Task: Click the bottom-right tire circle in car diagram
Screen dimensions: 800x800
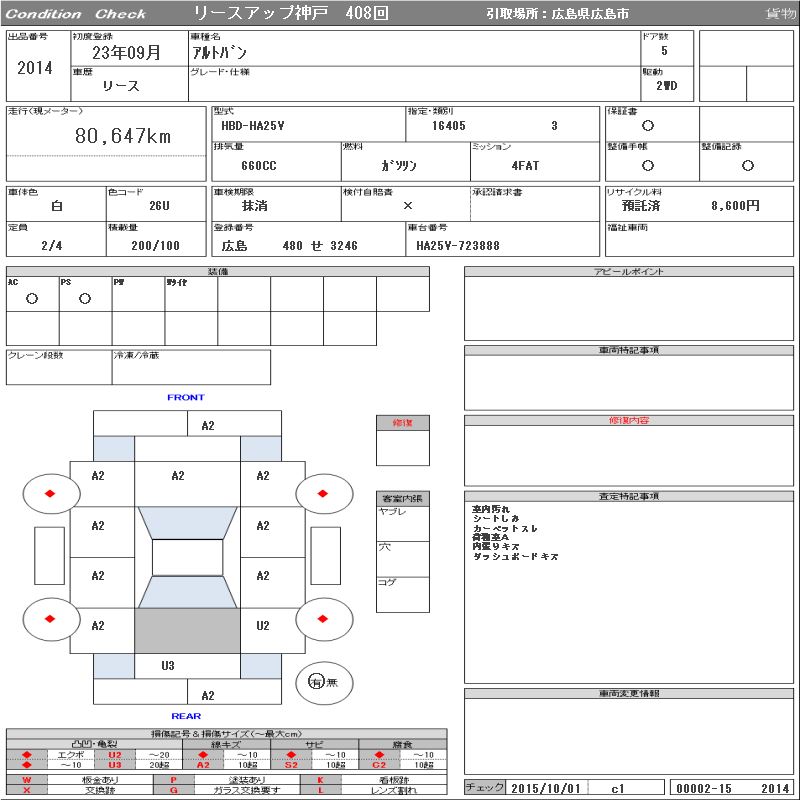Action: point(324,619)
